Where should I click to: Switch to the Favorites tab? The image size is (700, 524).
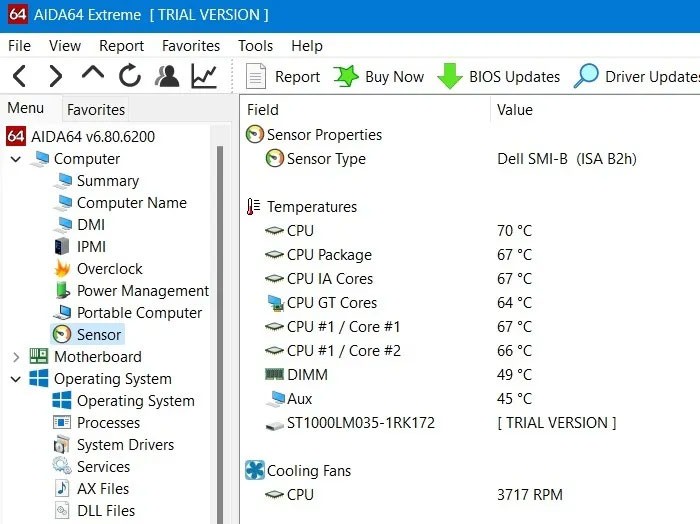click(x=96, y=110)
